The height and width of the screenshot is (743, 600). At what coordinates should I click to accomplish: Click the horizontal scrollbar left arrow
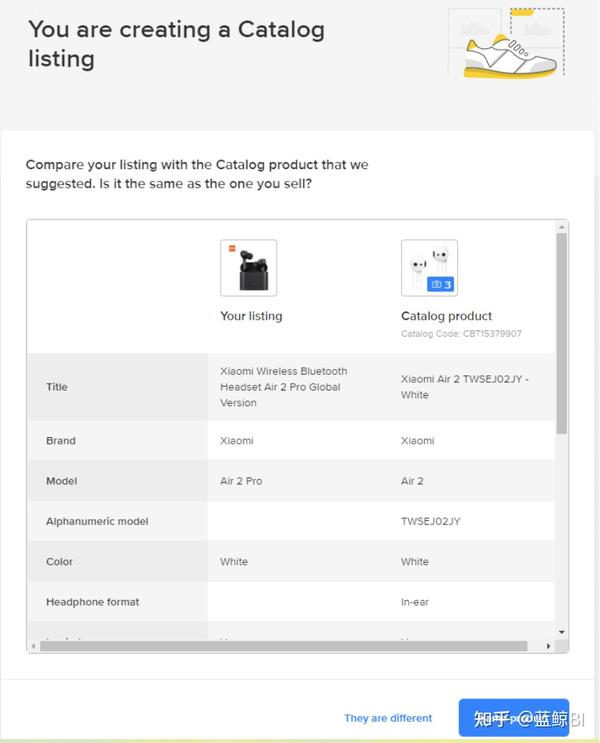[x=34, y=647]
